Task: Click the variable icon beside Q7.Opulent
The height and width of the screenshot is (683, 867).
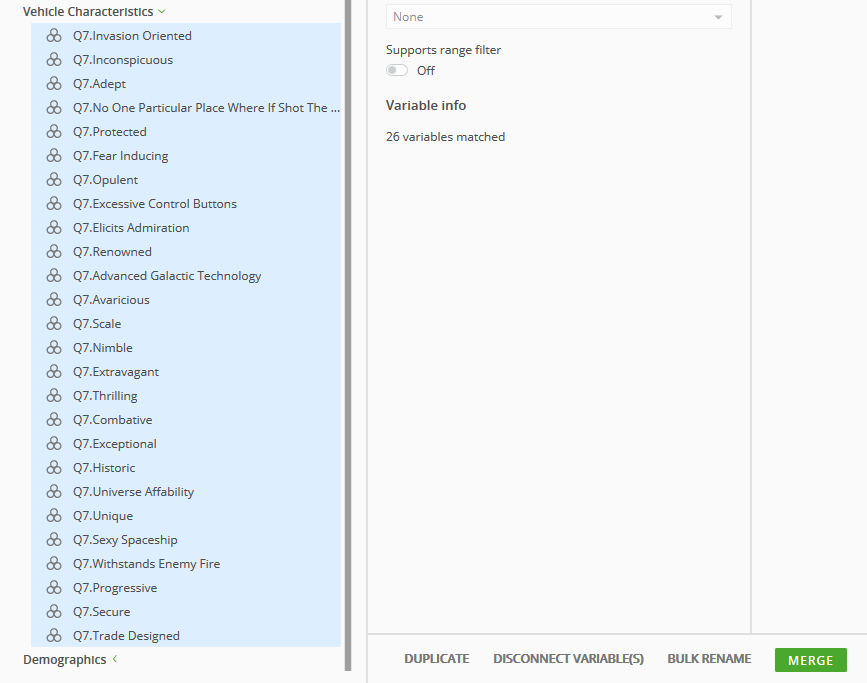Action: (54, 180)
